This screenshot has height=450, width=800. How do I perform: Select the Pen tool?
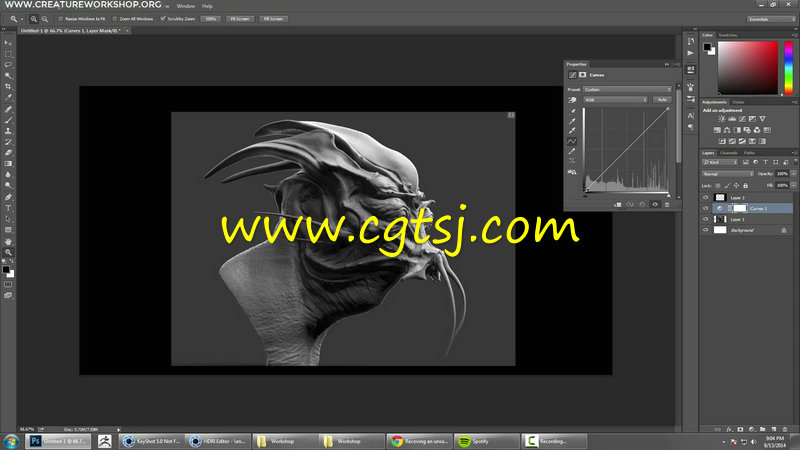[x=8, y=197]
